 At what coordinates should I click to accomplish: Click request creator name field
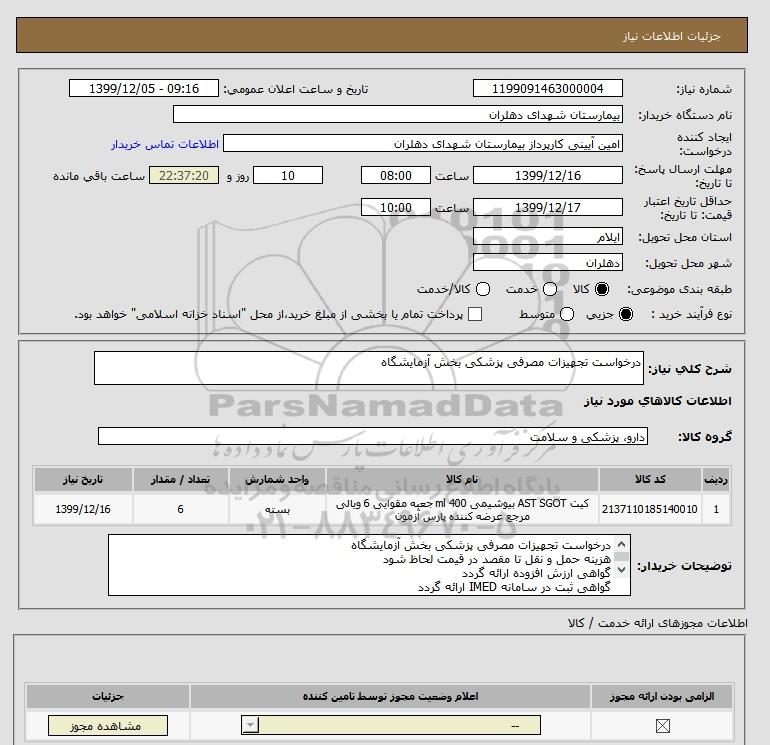click(x=423, y=143)
